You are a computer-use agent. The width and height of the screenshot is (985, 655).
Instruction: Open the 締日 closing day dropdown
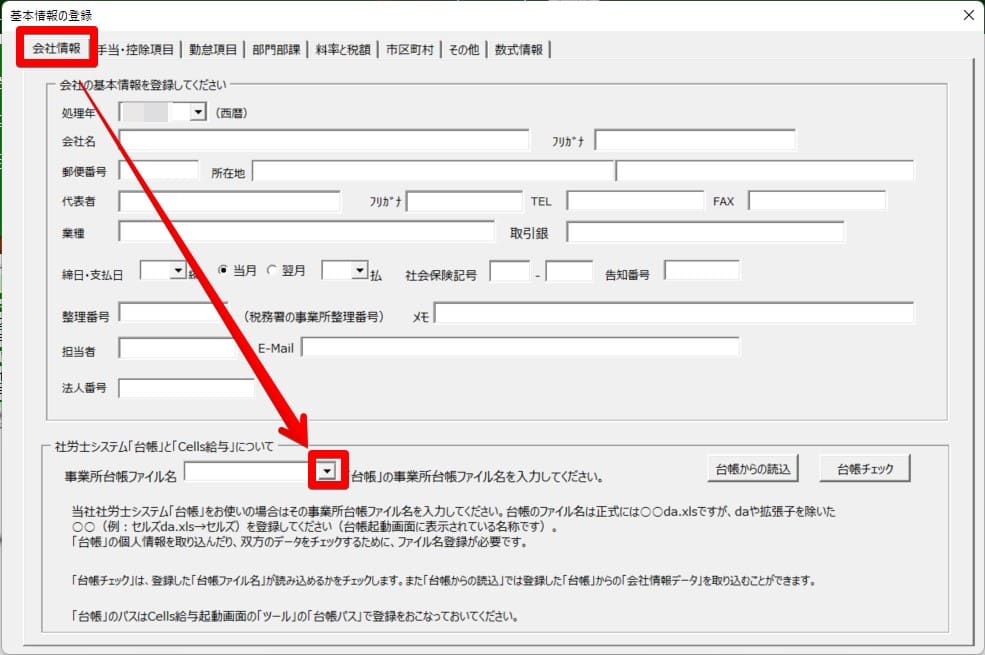coord(178,270)
